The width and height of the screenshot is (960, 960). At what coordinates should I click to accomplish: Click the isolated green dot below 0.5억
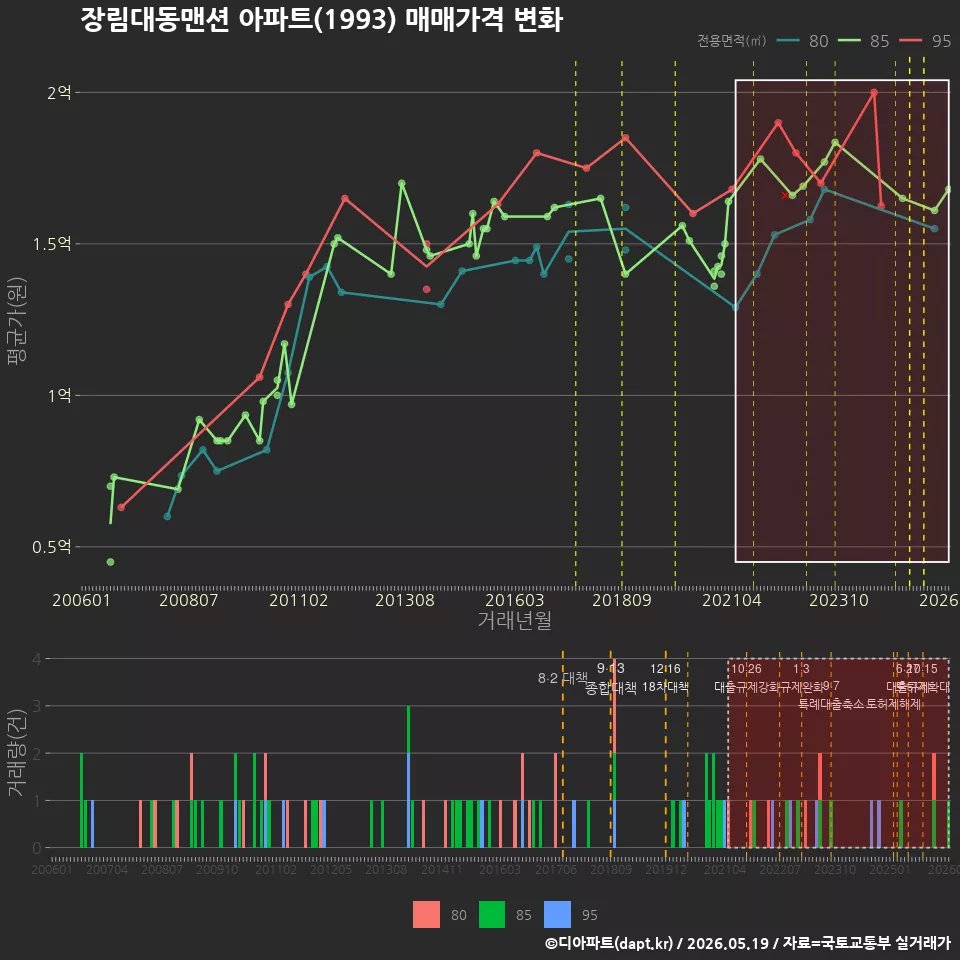(110, 562)
